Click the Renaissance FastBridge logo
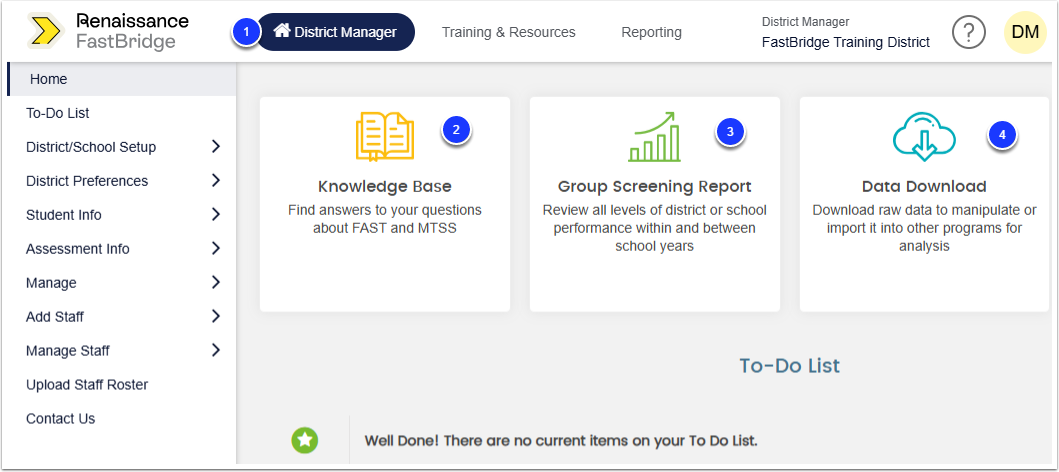The width and height of the screenshot is (1059, 472). (108, 32)
